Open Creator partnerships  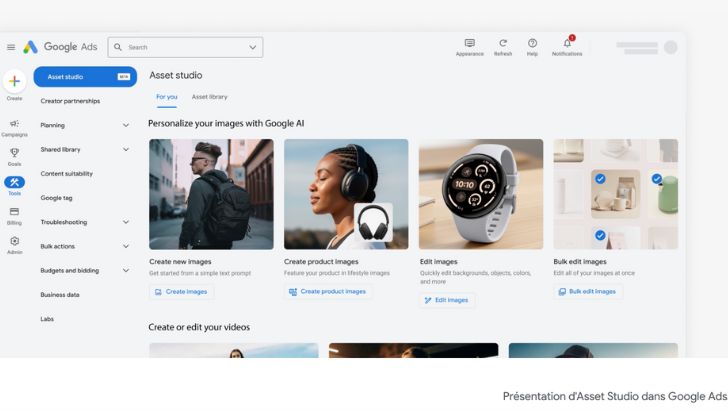[x=70, y=101]
